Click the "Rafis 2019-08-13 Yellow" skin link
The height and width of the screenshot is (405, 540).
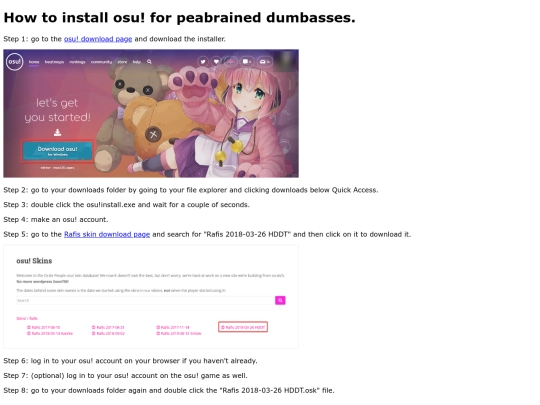179,333
